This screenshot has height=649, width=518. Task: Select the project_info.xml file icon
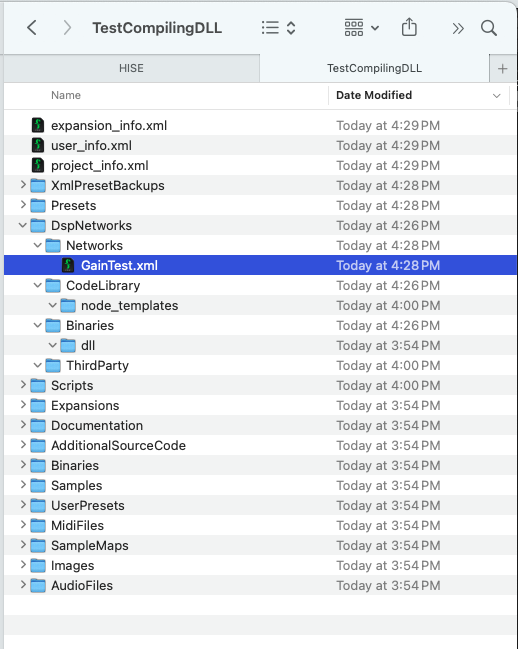click(38, 165)
